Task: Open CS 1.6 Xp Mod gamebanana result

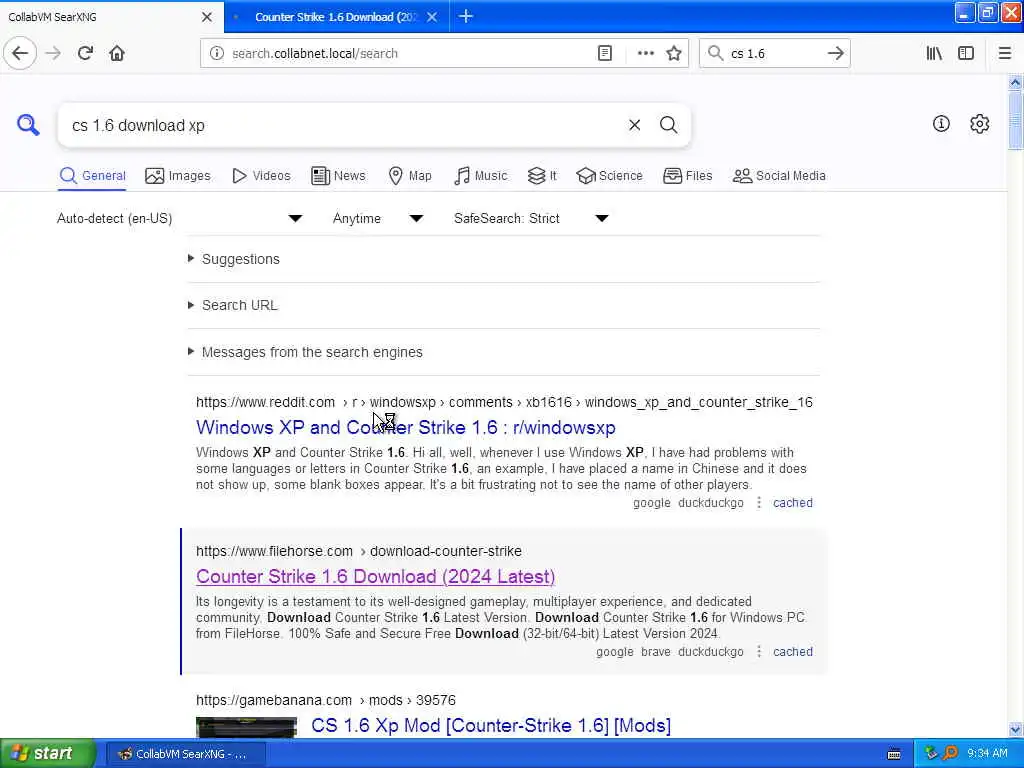Action: click(491, 726)
